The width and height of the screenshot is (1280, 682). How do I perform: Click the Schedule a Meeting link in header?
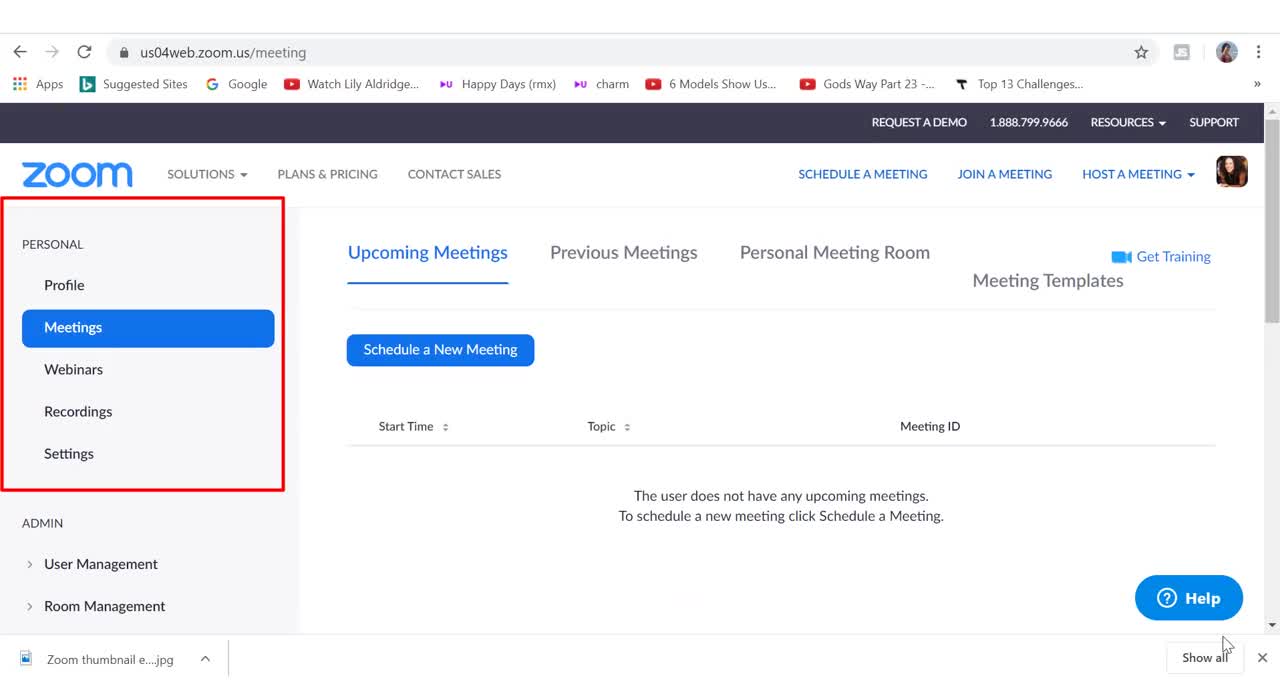(863, 174)
